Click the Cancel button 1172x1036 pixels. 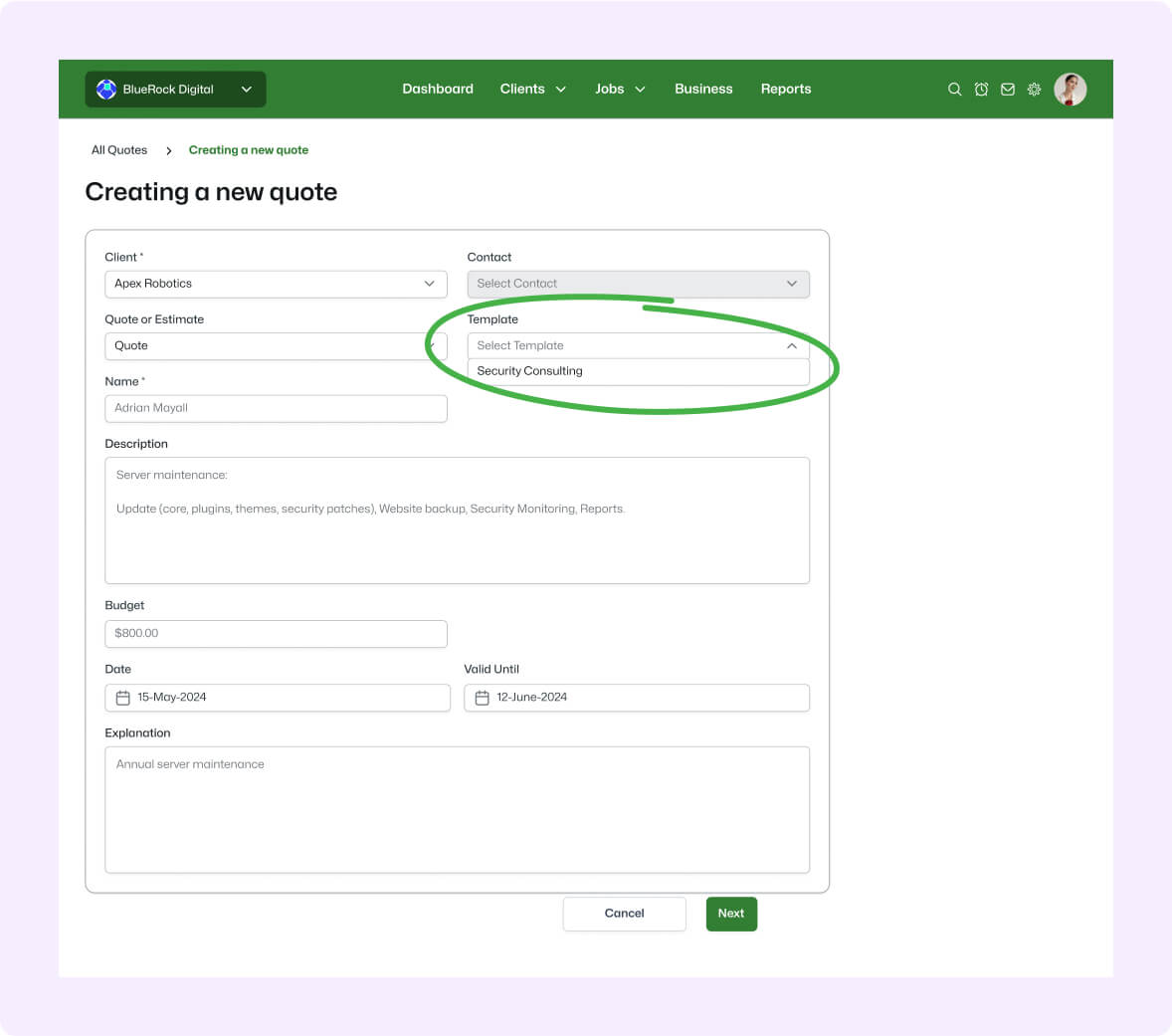[x=624, y=913]
